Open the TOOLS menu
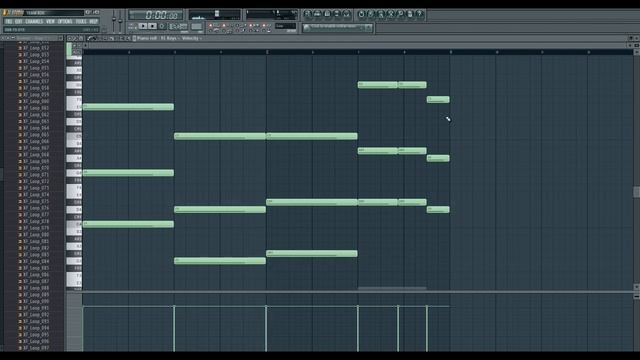 pos(81,21)
